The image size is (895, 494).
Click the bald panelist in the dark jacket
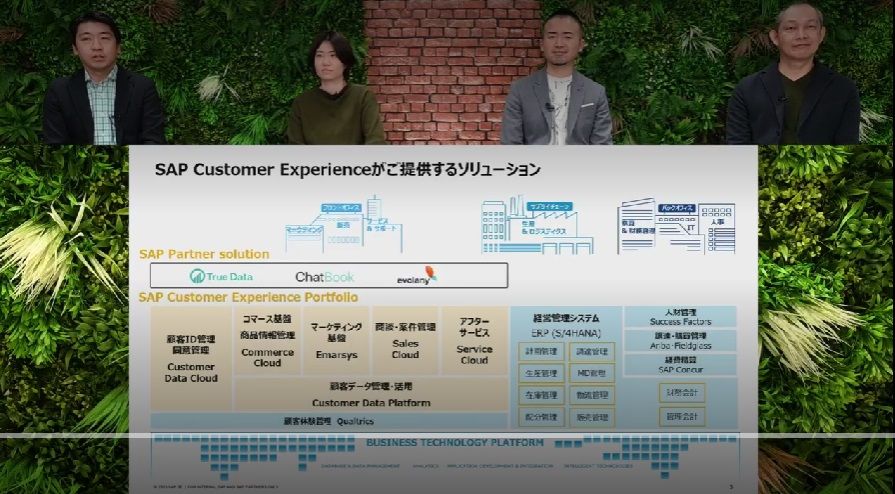(793, 73)
